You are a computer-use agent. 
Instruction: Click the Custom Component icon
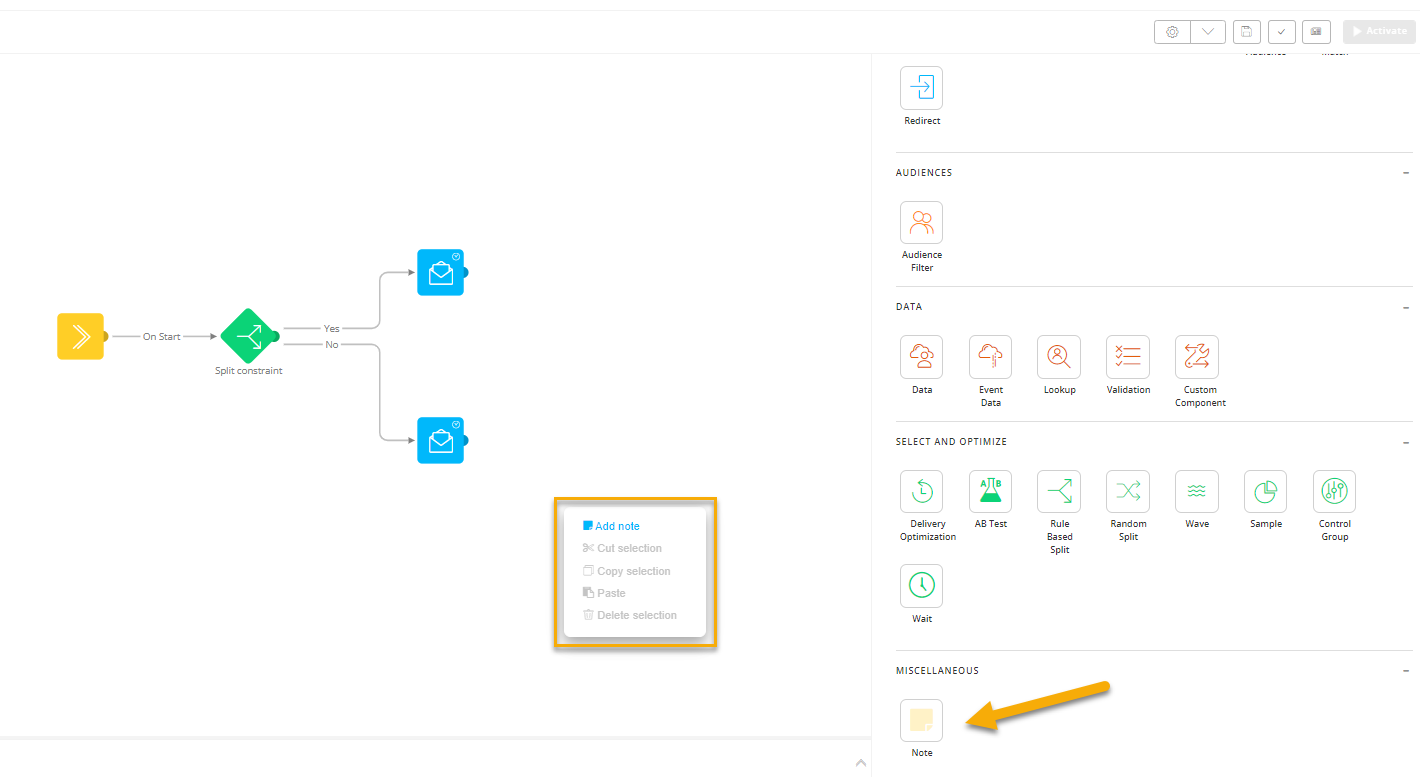pos(1197,357)
